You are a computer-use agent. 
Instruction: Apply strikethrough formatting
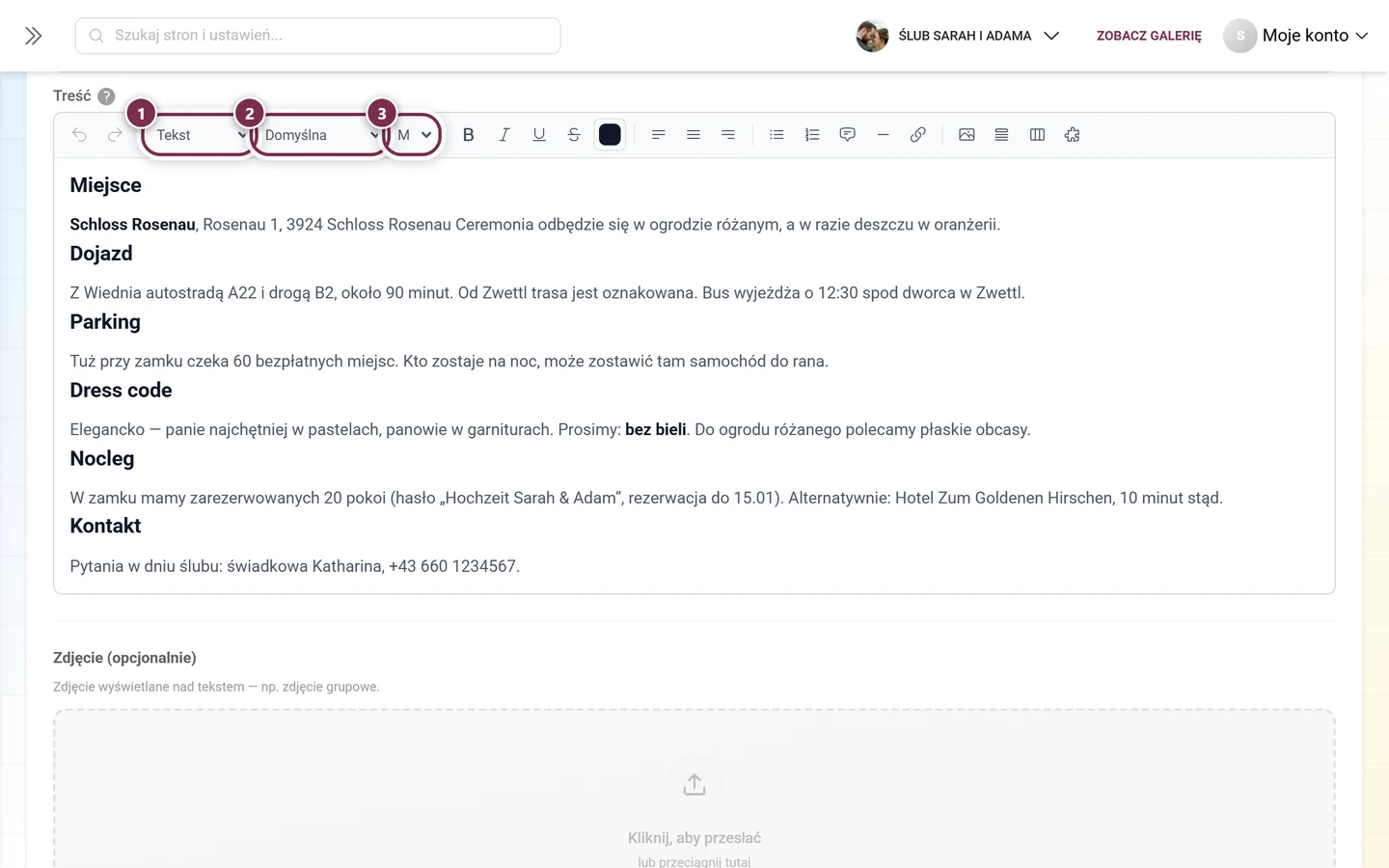coord(574,135)
